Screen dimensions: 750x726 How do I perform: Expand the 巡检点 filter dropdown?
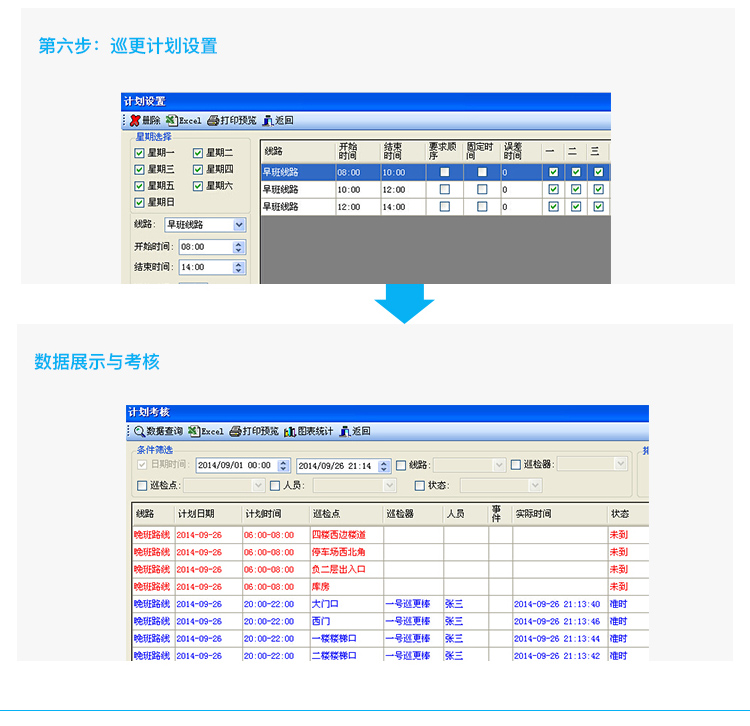point(257,486)
